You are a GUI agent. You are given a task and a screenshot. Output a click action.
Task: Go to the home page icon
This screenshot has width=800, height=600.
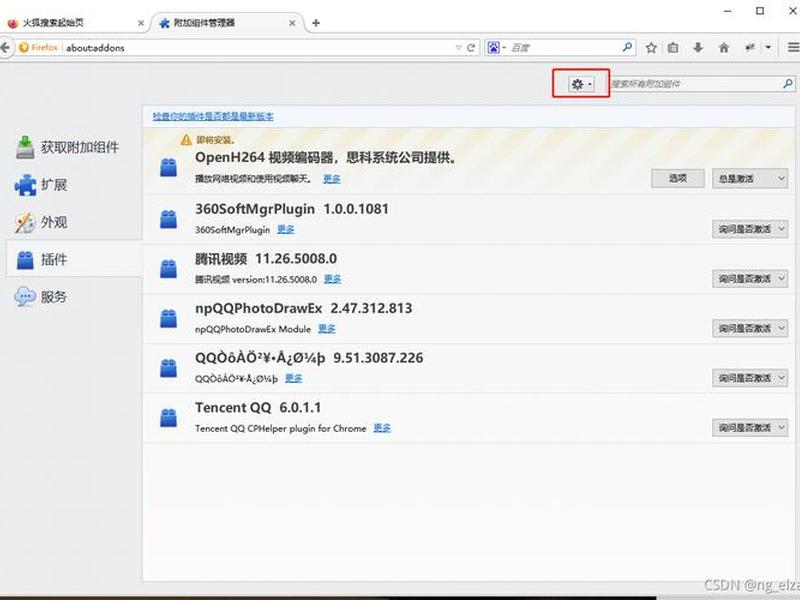(x=723, y=48)
